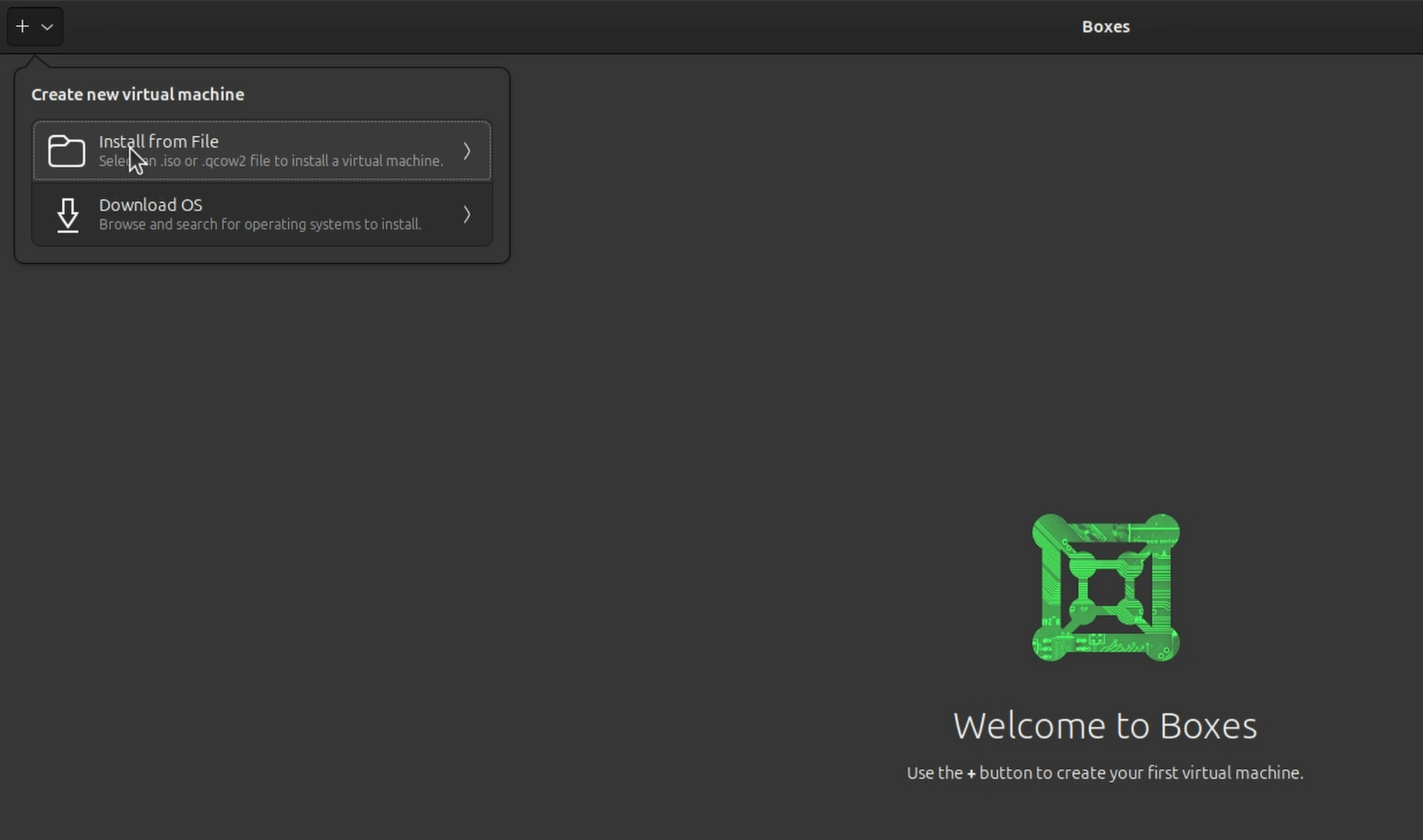Click the plus new machine button
The width and height of the screenshot is (1423, 840).
click(x=23, y=27)
